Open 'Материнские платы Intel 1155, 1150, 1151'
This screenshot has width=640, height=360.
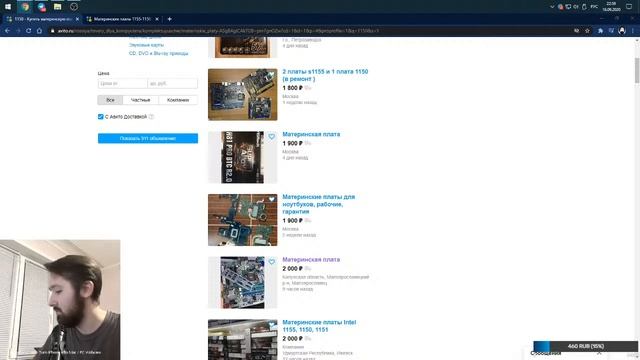coord(319,326)
